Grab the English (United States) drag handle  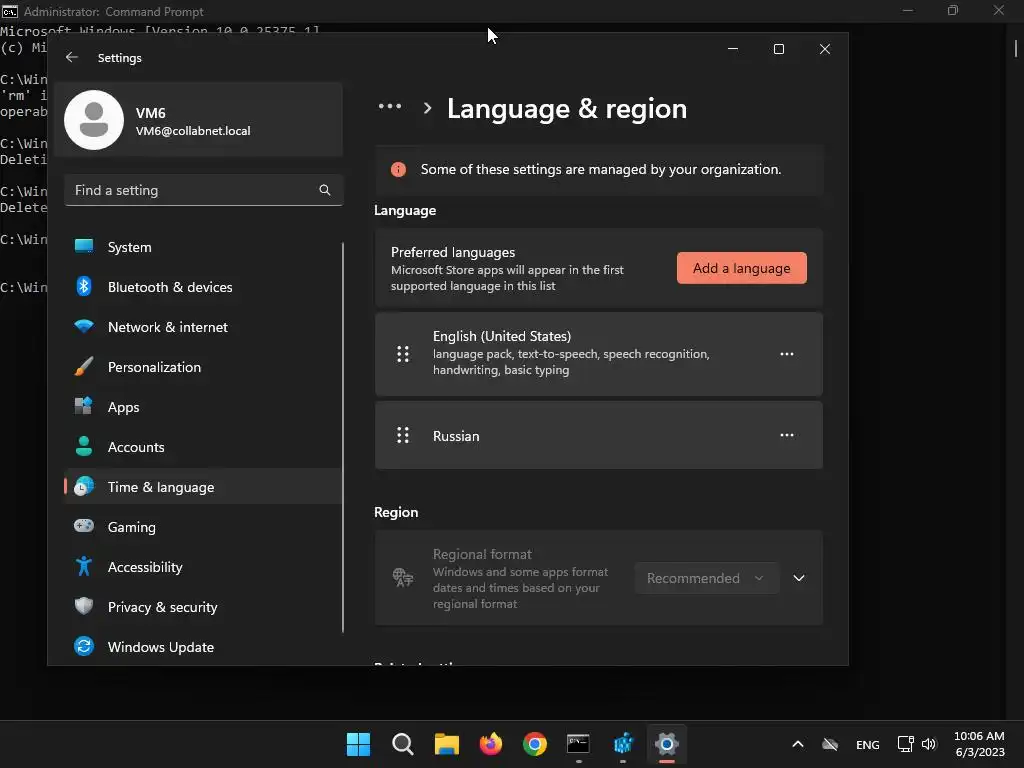pyautogui.click(x=403, y=354)
